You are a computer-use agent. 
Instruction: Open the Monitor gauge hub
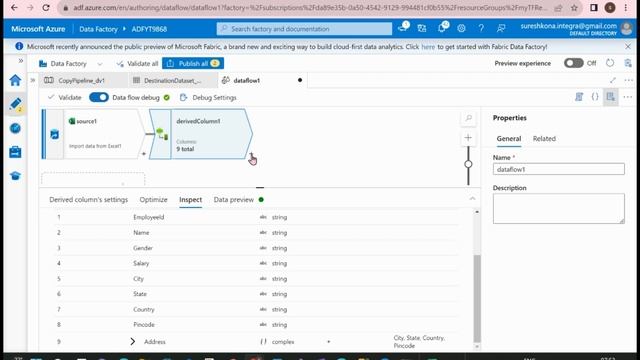(15, 128)
